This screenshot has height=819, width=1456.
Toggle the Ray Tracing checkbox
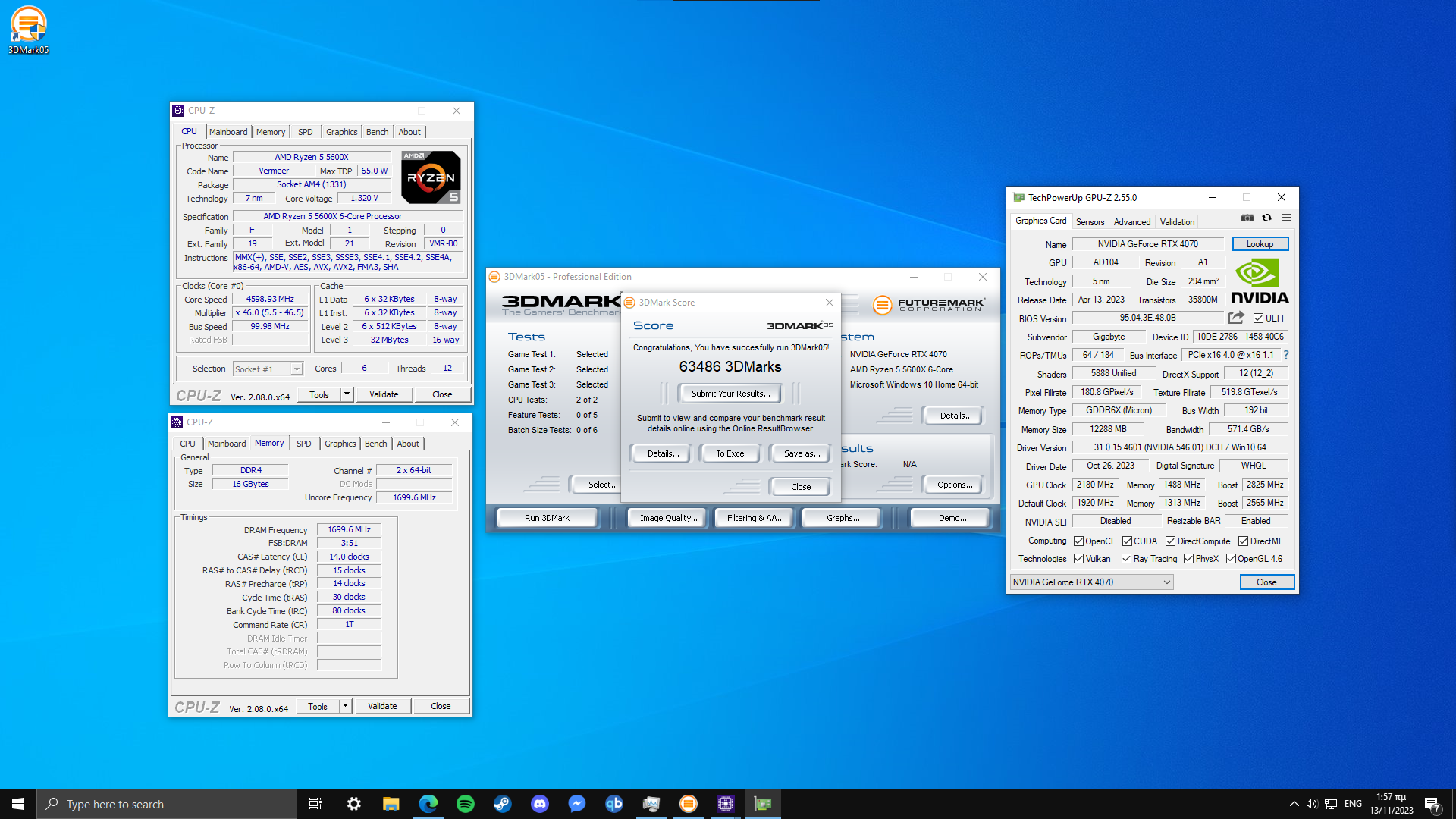(x=1126, y=559)
